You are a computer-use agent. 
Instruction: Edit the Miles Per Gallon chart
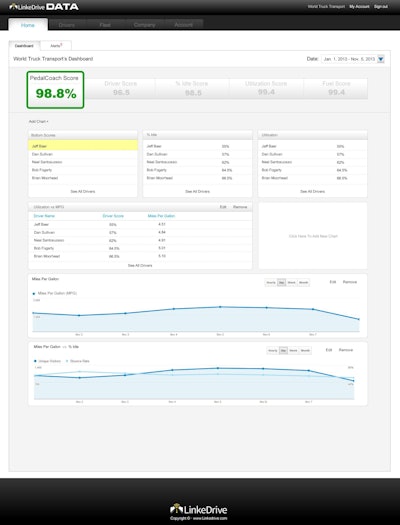(333, 282)
